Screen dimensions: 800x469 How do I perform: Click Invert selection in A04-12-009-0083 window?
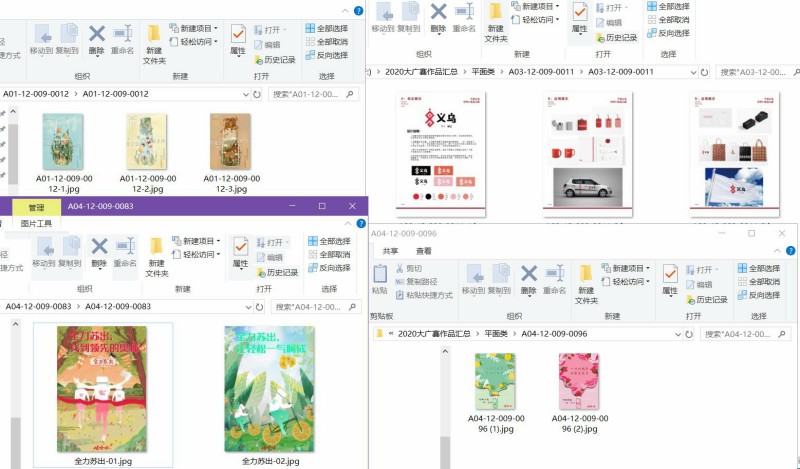coord(329,267)
